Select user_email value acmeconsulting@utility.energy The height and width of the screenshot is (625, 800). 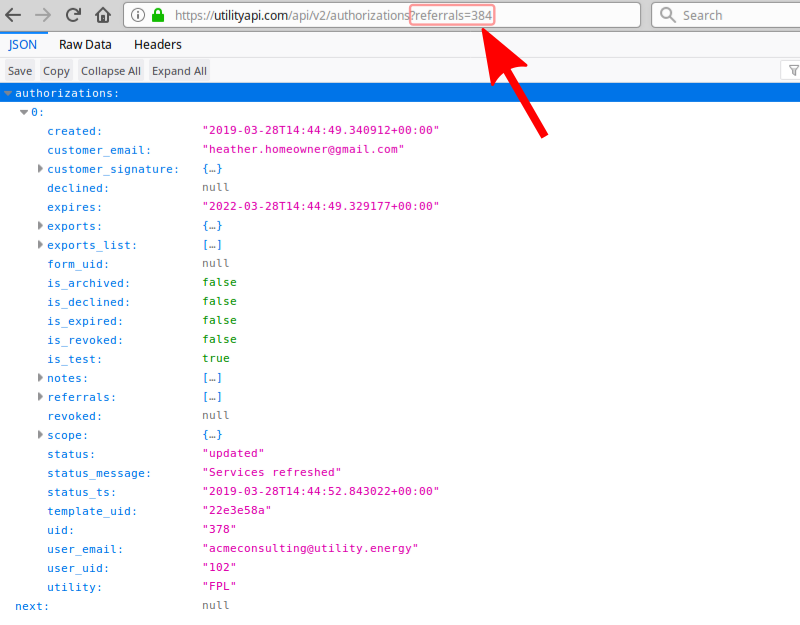[310, 548]
